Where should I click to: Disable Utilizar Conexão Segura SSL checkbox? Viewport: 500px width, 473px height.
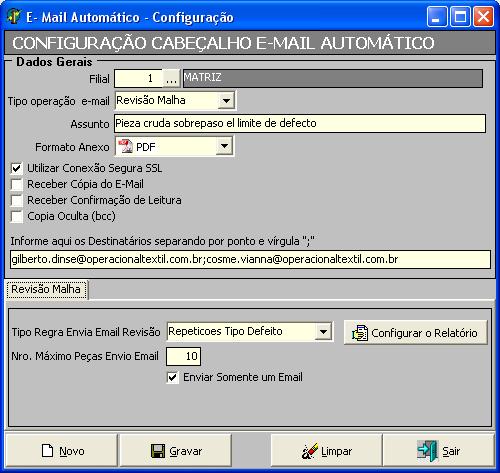(17, 168)
